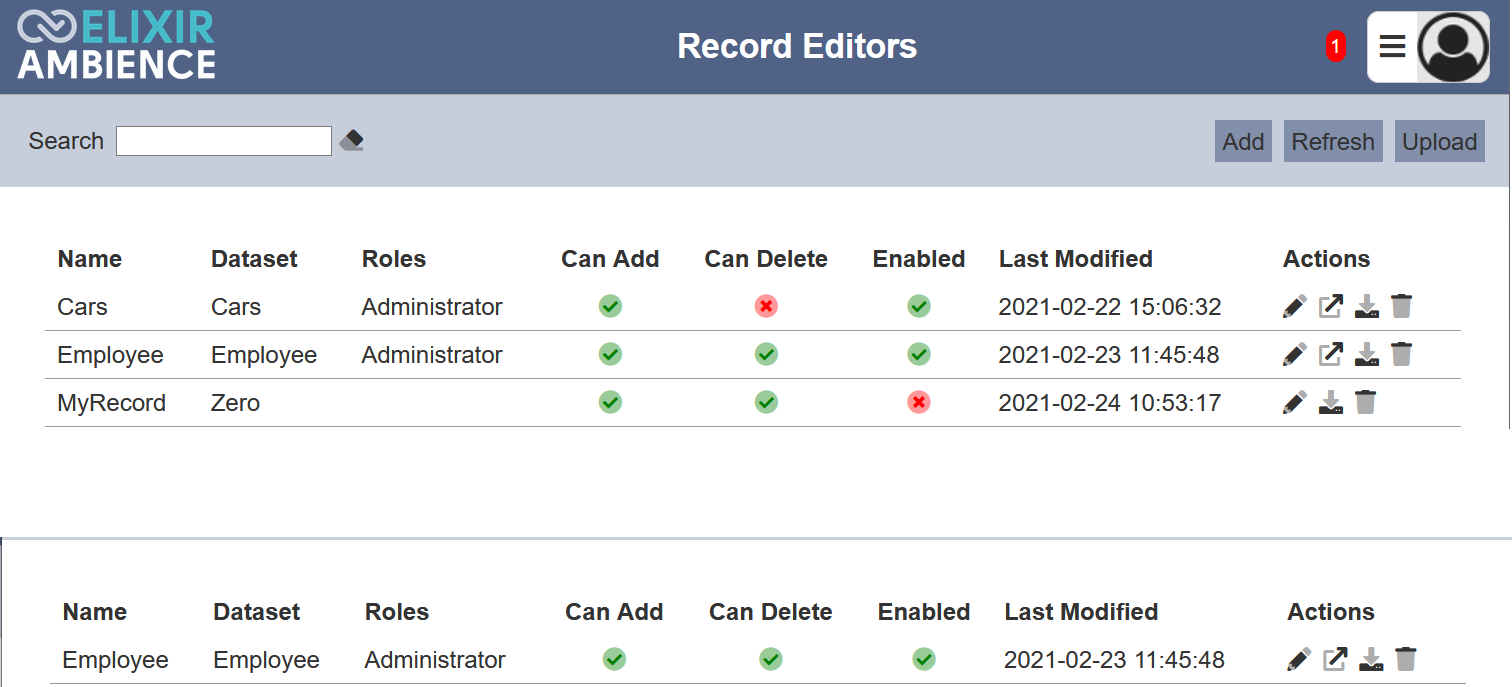Download the Employee record in the first table
Screen dimensions: 1512x687
pos(1366,354)
